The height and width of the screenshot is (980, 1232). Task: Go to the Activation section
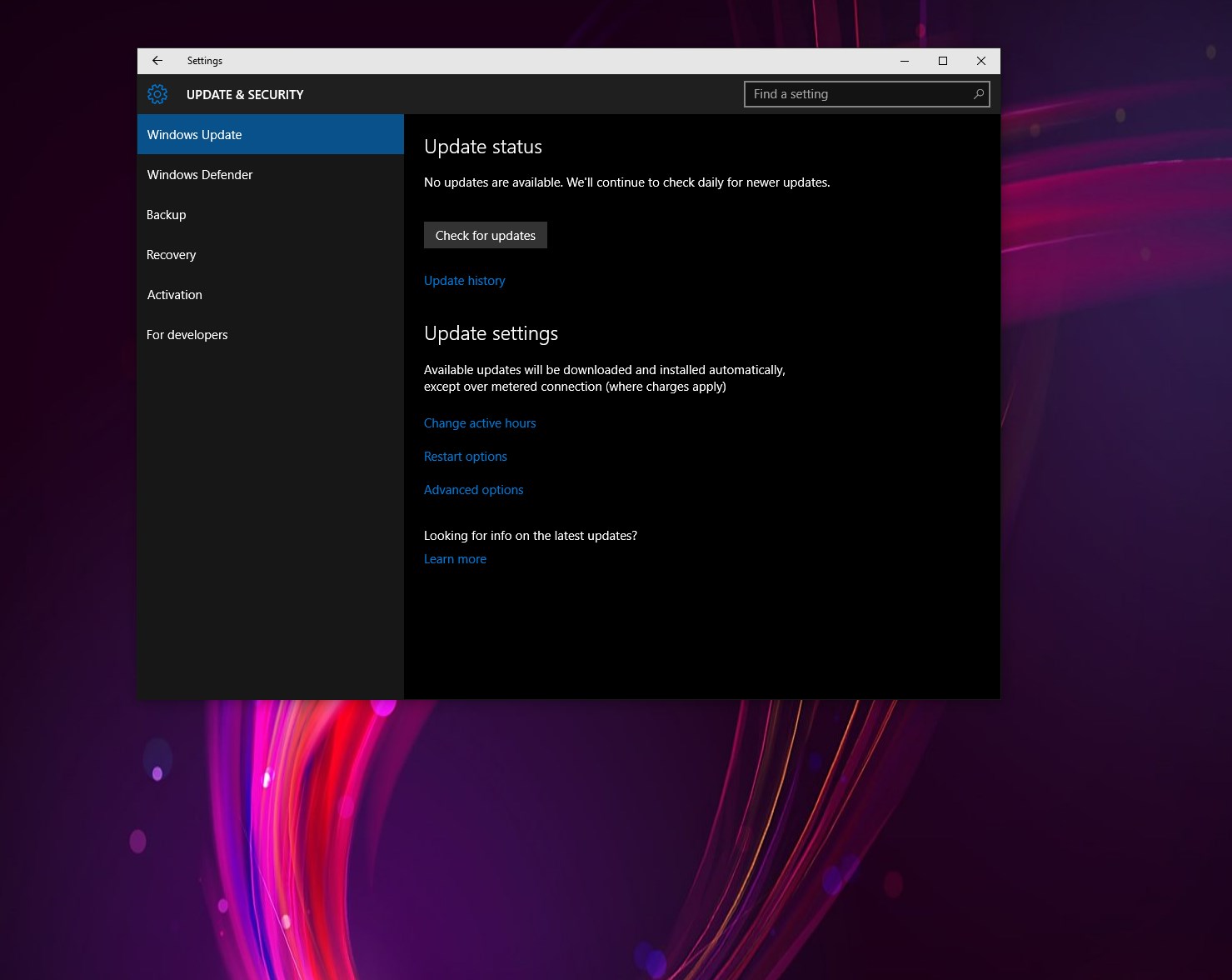[175, 295]
